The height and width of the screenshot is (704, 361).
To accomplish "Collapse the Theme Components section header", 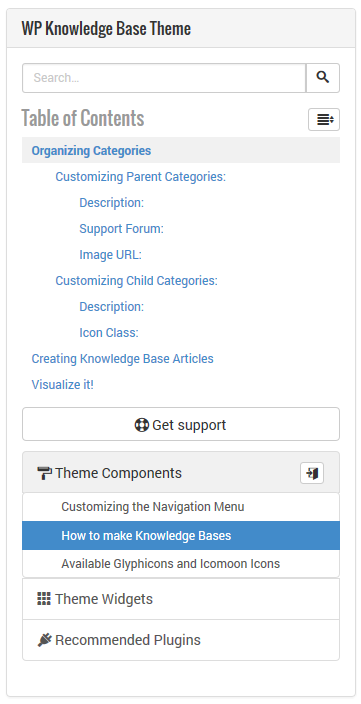I will tap(181, 473).
